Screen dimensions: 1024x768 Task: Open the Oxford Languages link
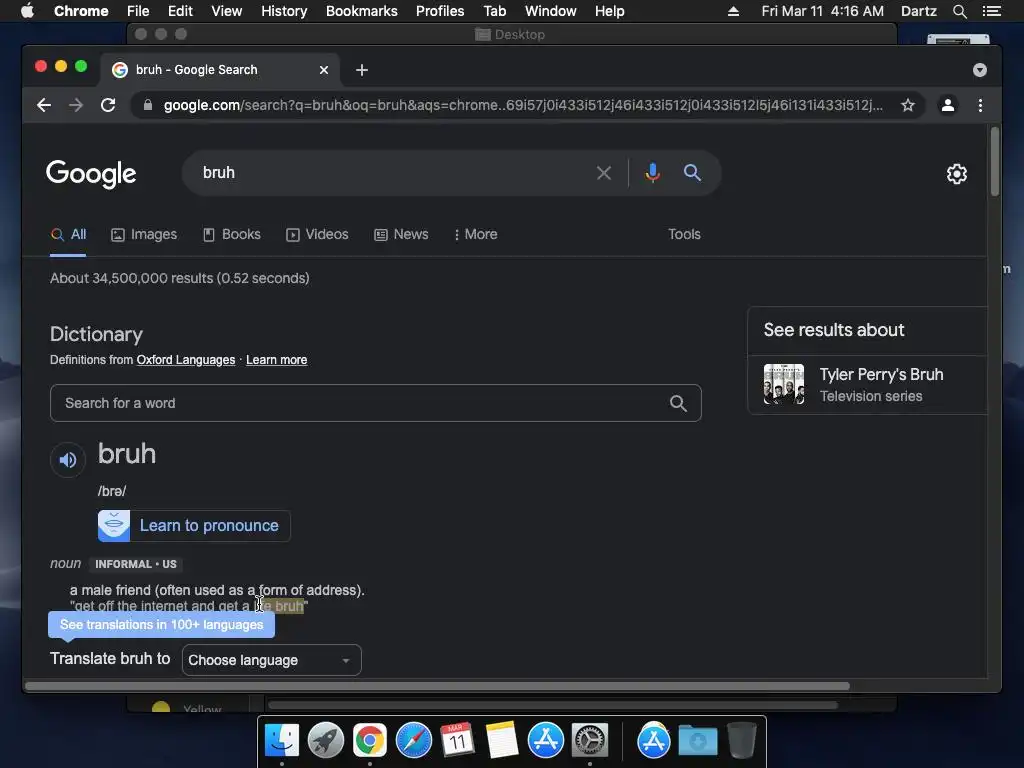185,360
